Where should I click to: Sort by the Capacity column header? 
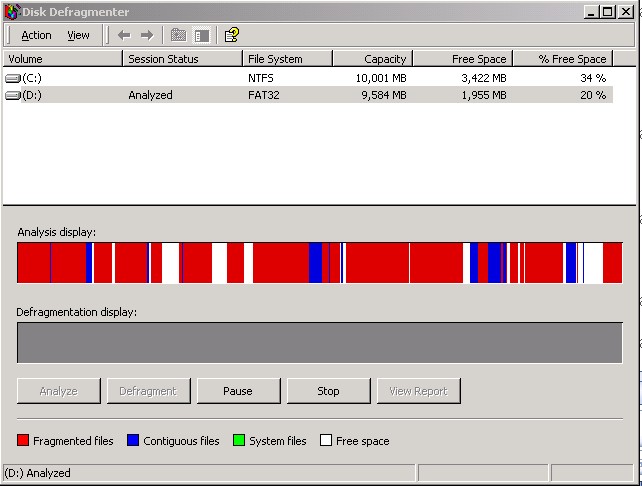point(373,59)
